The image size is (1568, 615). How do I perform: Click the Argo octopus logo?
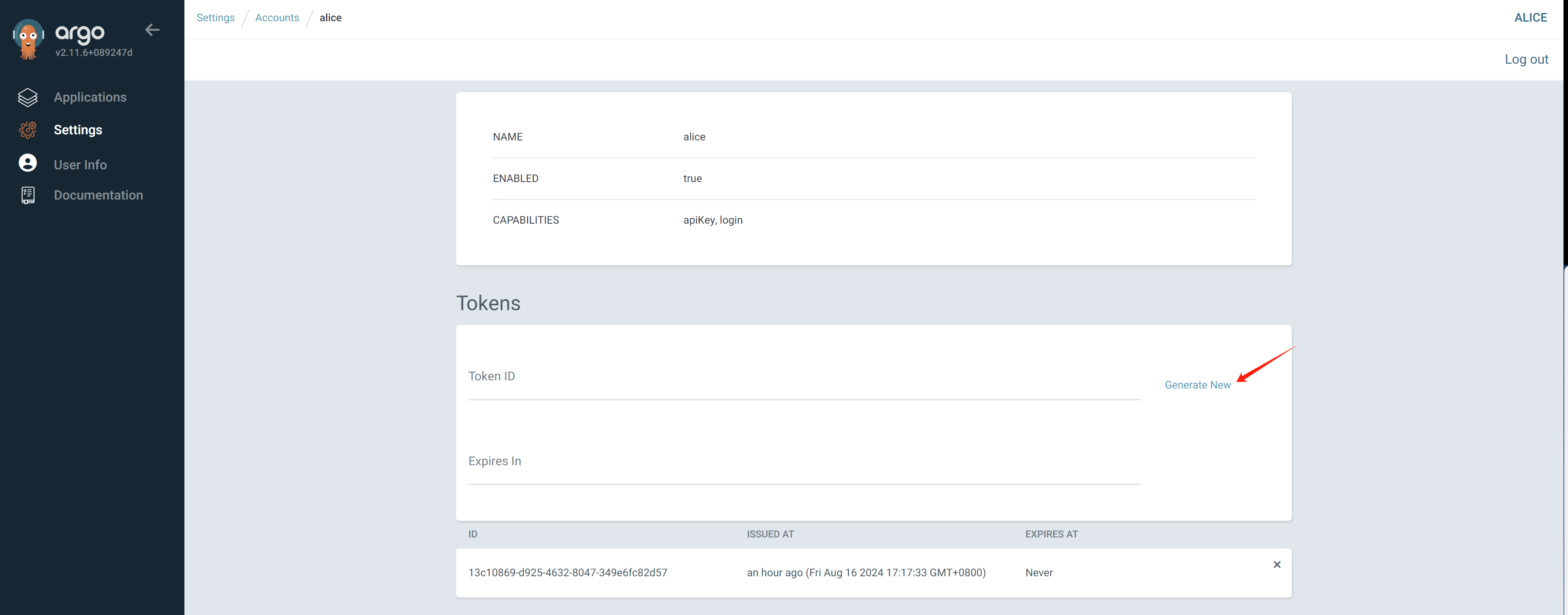[x=28, y=39]
